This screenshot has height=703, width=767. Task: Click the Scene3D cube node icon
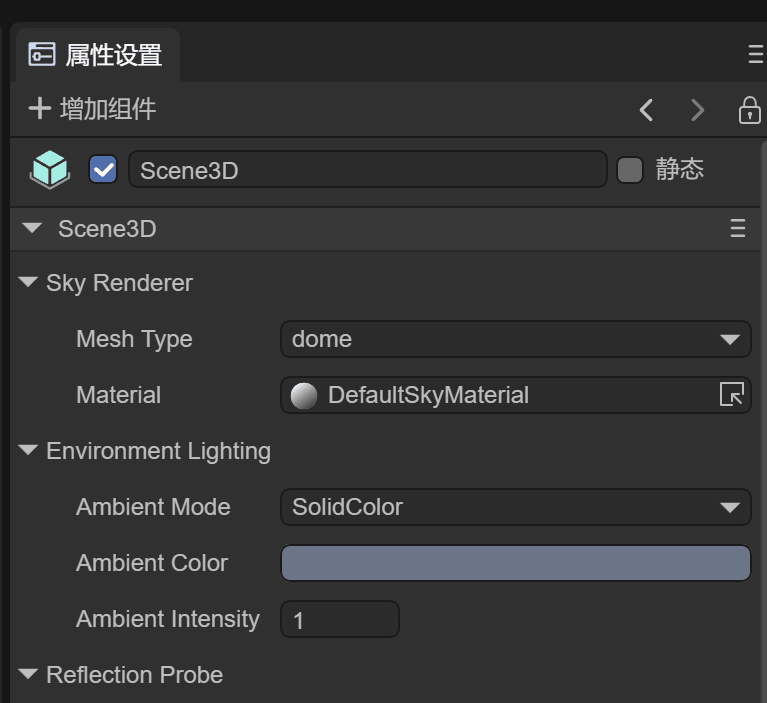(50, 170)
